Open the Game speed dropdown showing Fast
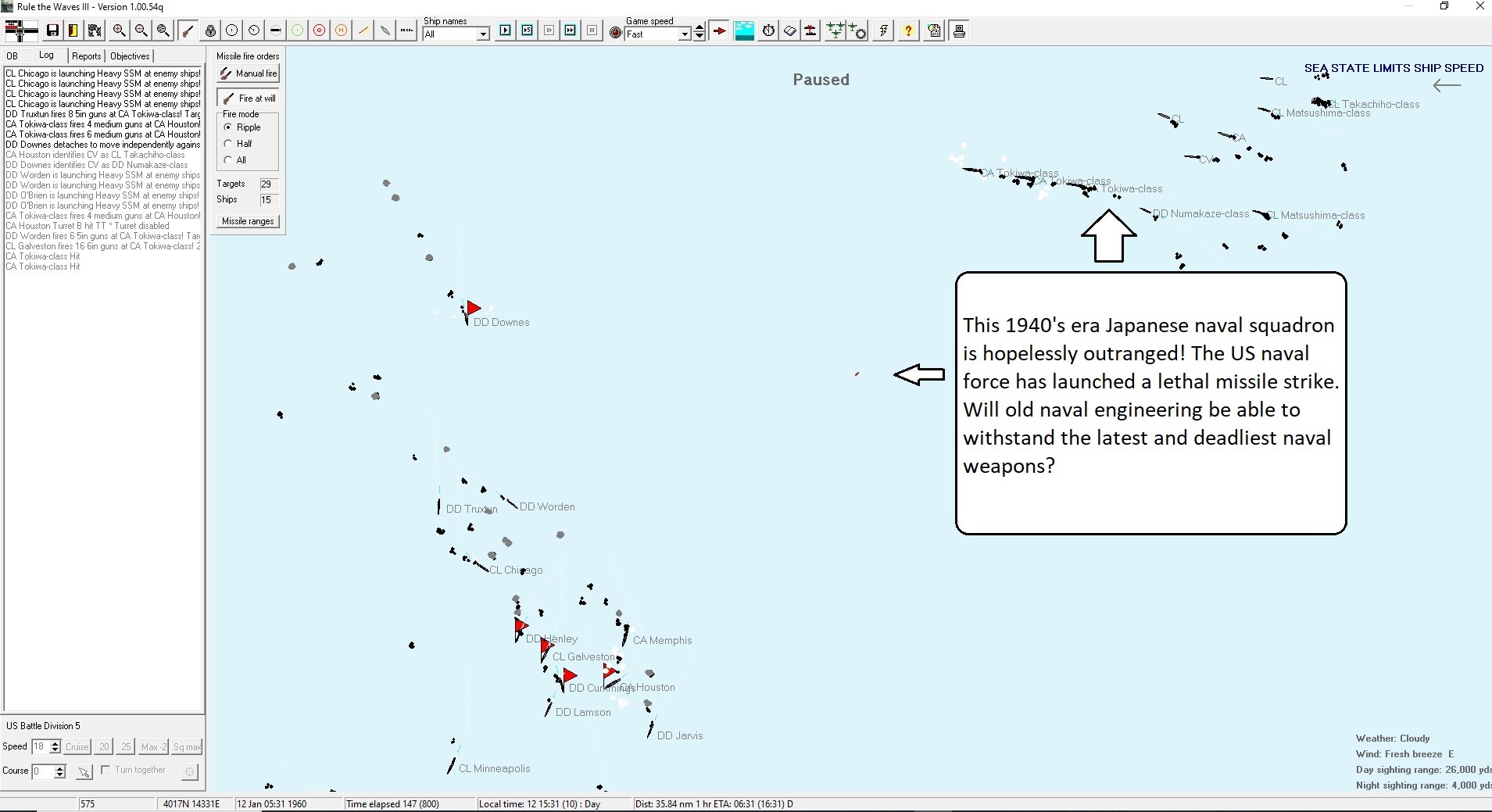 [686, 34]
